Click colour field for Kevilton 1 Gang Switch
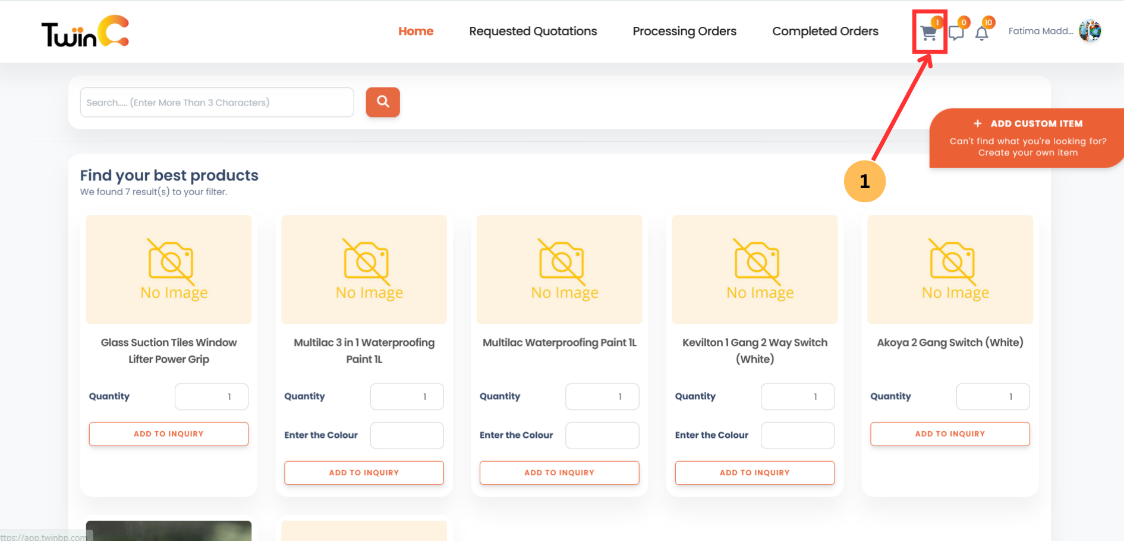 click(798, 435)
